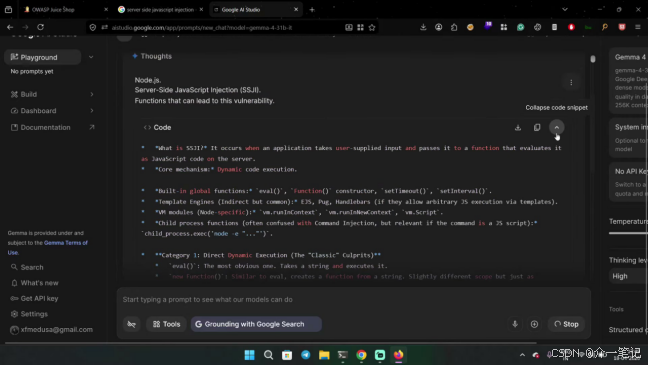The width and height of the screenshot is (648, 365).
Task: Expand the Playground dropdown chevron
Action: pyautogui.click(x=91, y=57)
